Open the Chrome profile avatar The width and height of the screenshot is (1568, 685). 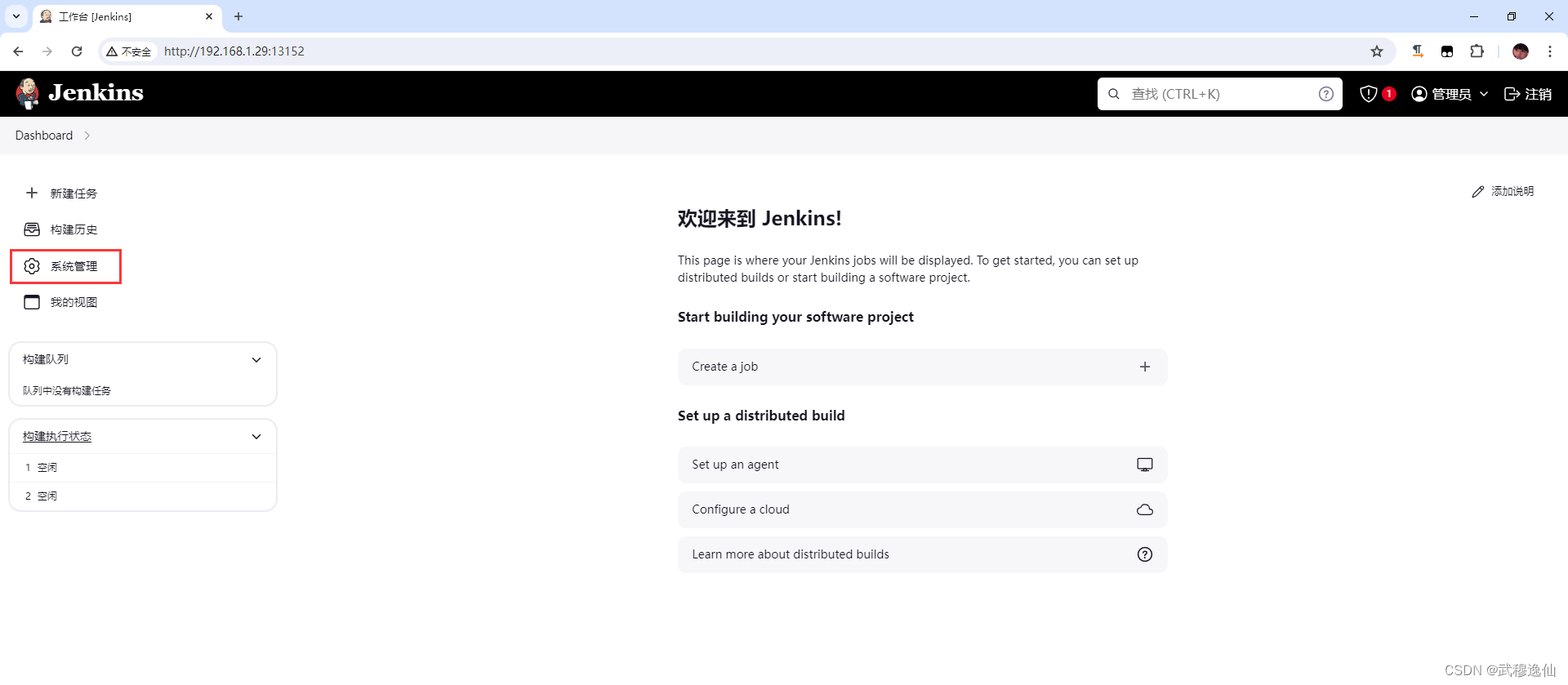[1520, 51]
